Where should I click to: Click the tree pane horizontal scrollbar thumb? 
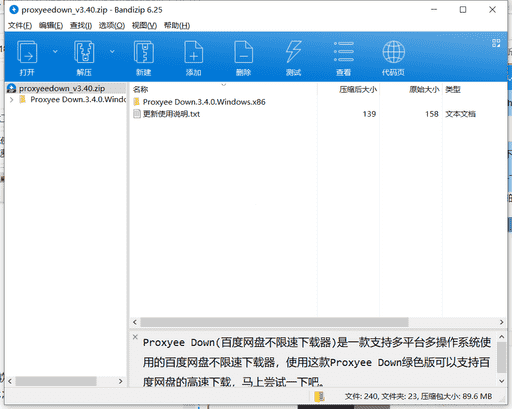(56, 381)
